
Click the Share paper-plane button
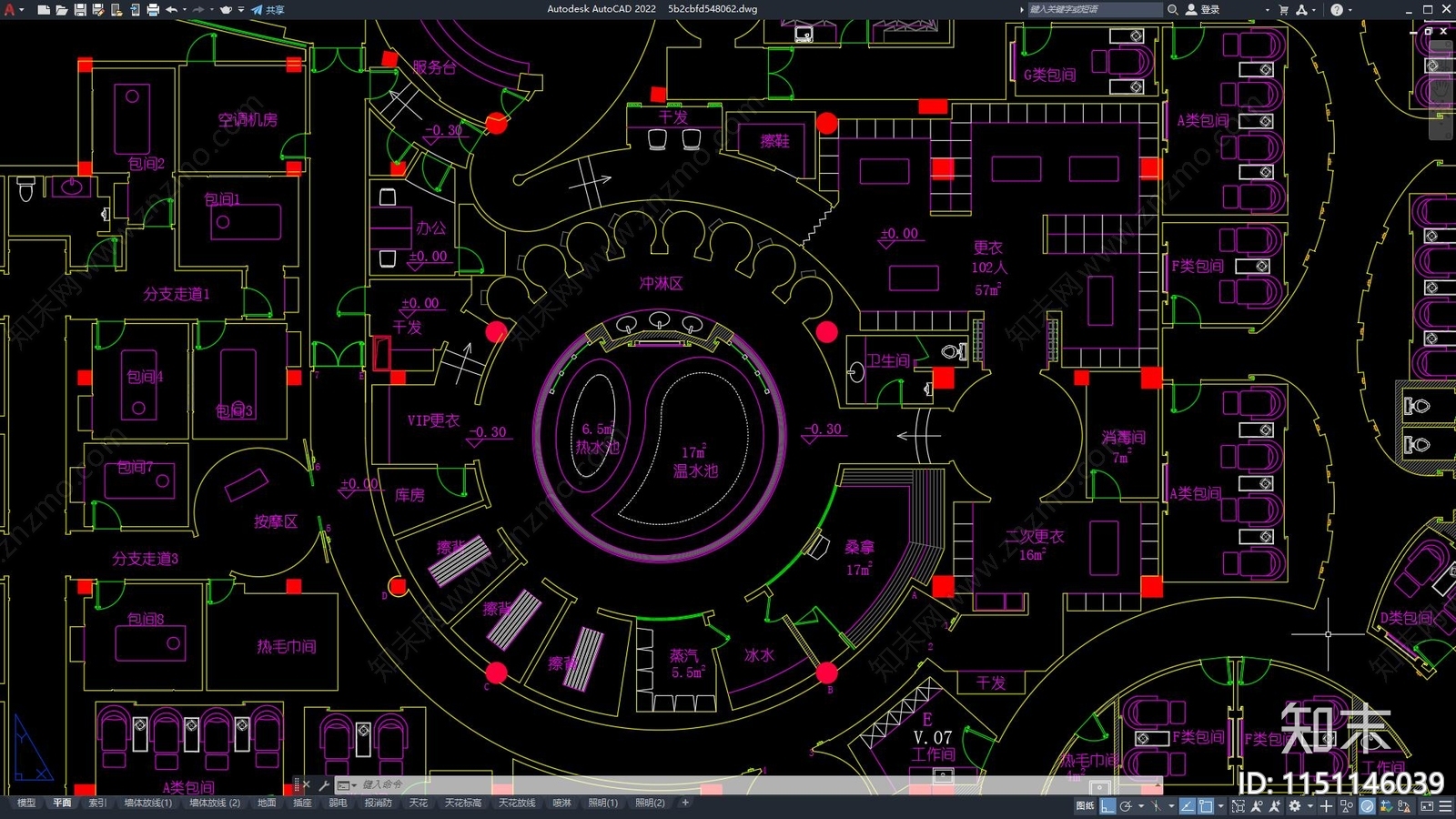(268, 10)
